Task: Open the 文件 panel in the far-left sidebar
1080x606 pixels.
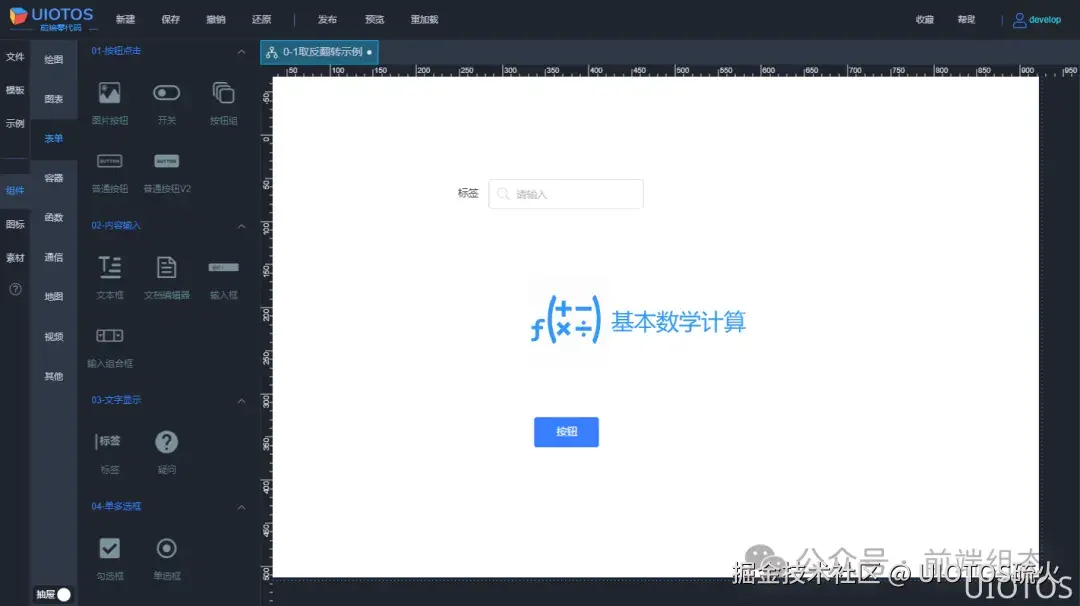Action: pyautogui.click(x=15, y=57)
